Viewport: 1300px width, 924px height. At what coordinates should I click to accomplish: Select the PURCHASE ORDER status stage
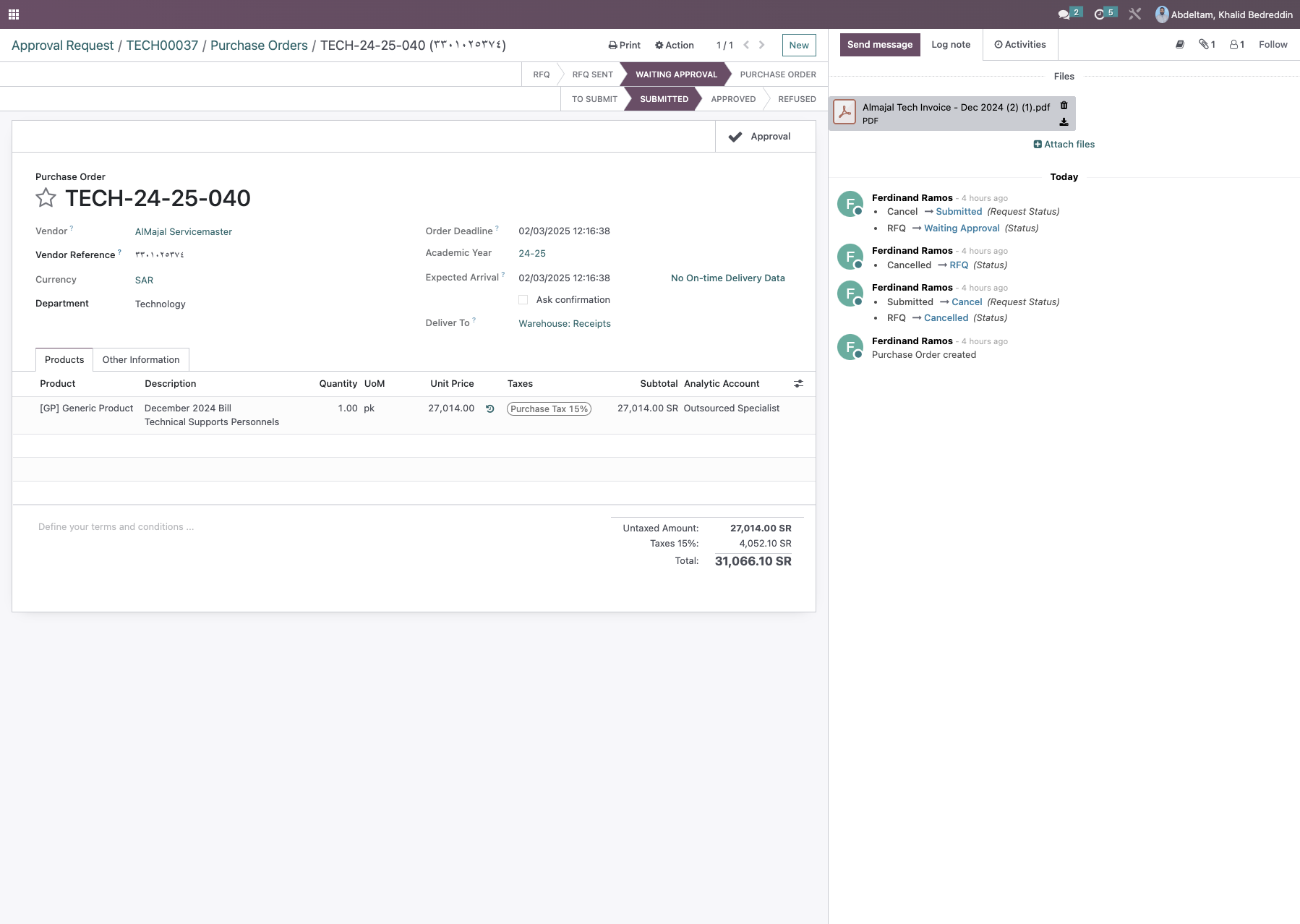778,74
